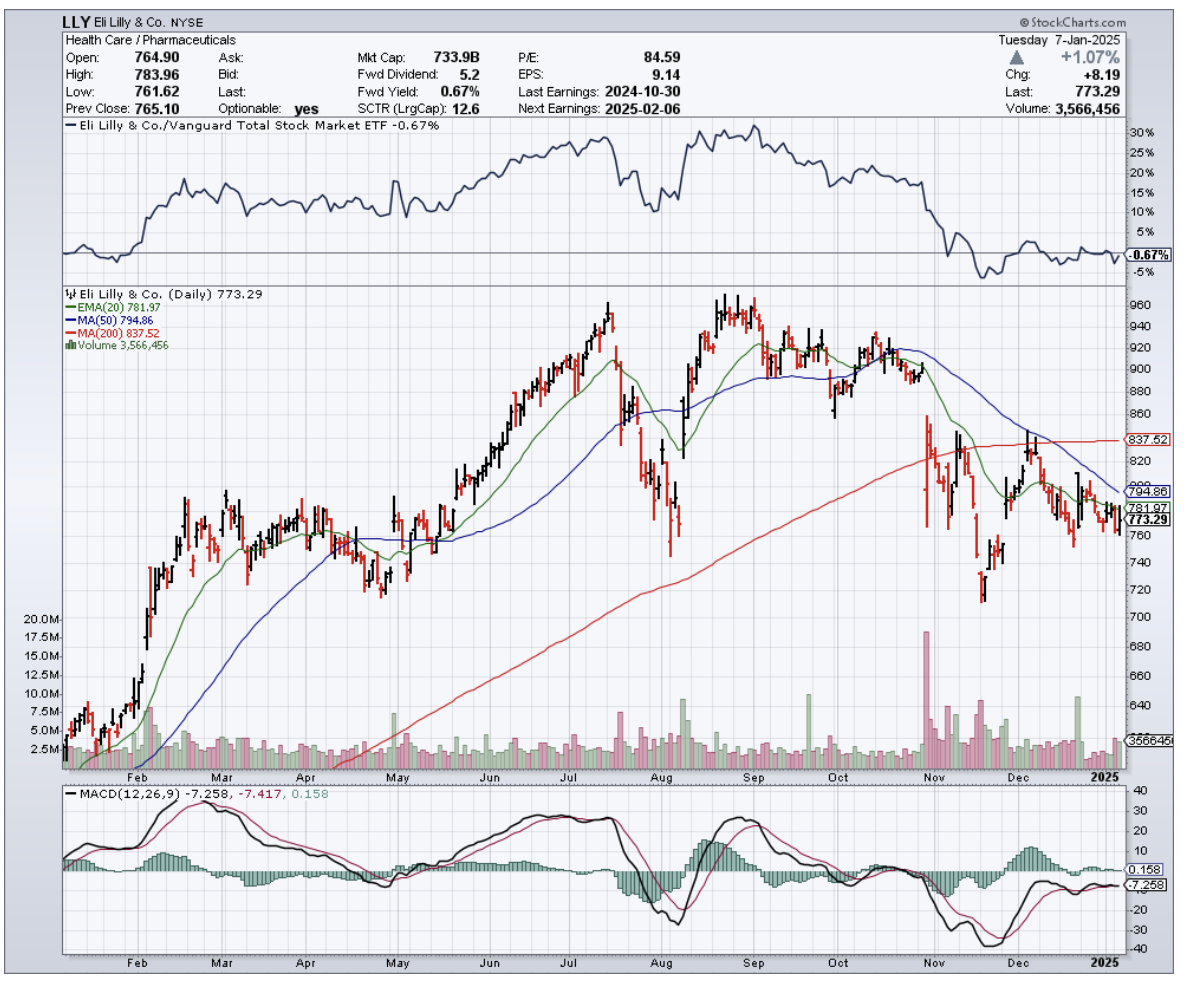The width and height of the screenshot is (1188, 984).
Task: Click the red MA(200) legend entry
Action: [x=111, y=333]
